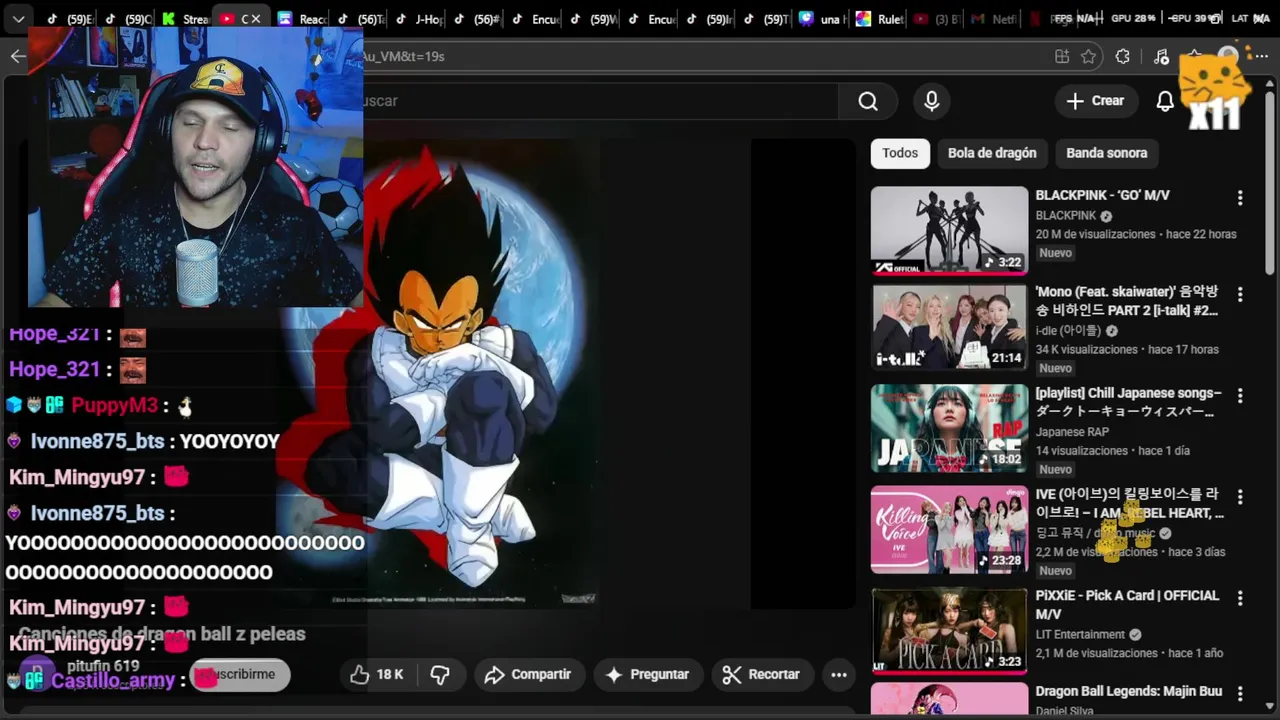This screenshot has height=720, width=1280.
Task: Open the Chill Japanese songs playlist thumbnail
Action: [x=949, y=429]
